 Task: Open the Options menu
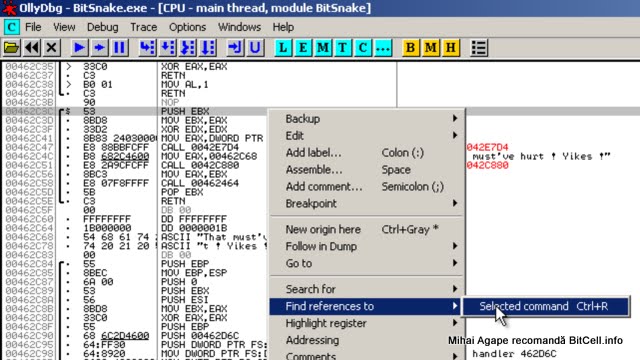coord(187,27)
